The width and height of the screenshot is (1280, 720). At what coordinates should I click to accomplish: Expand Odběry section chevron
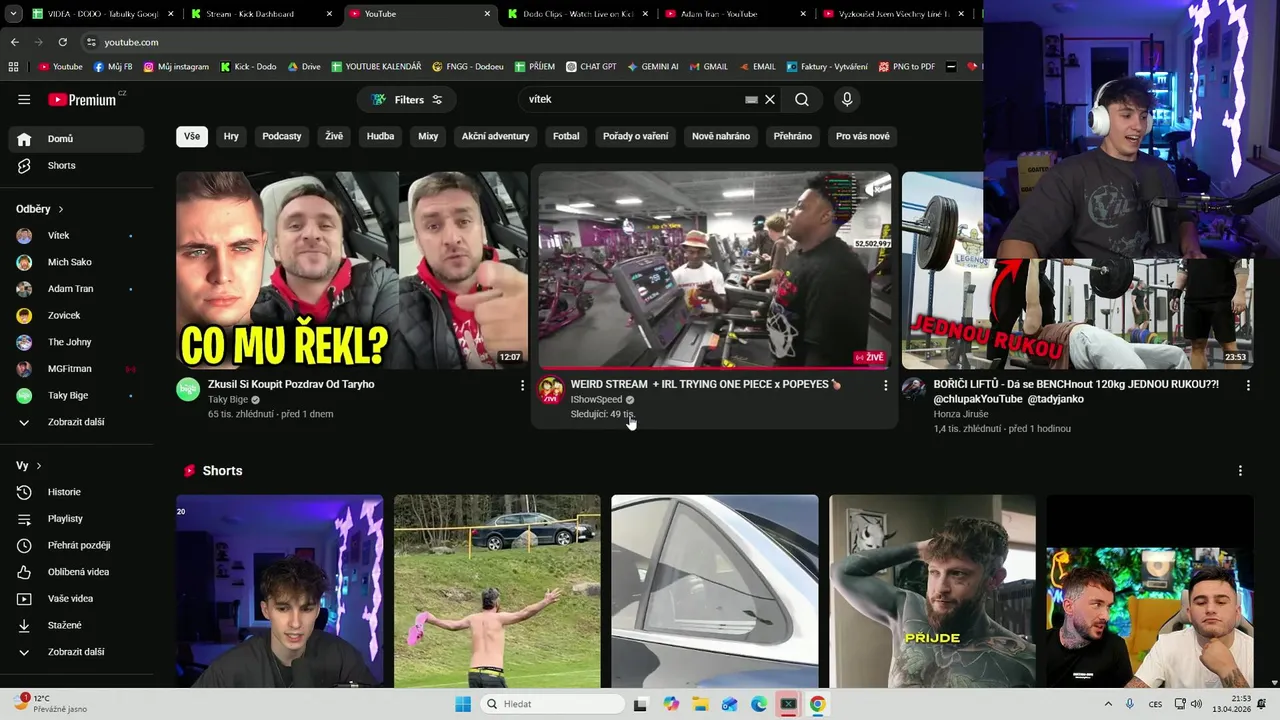coord(61,209)
